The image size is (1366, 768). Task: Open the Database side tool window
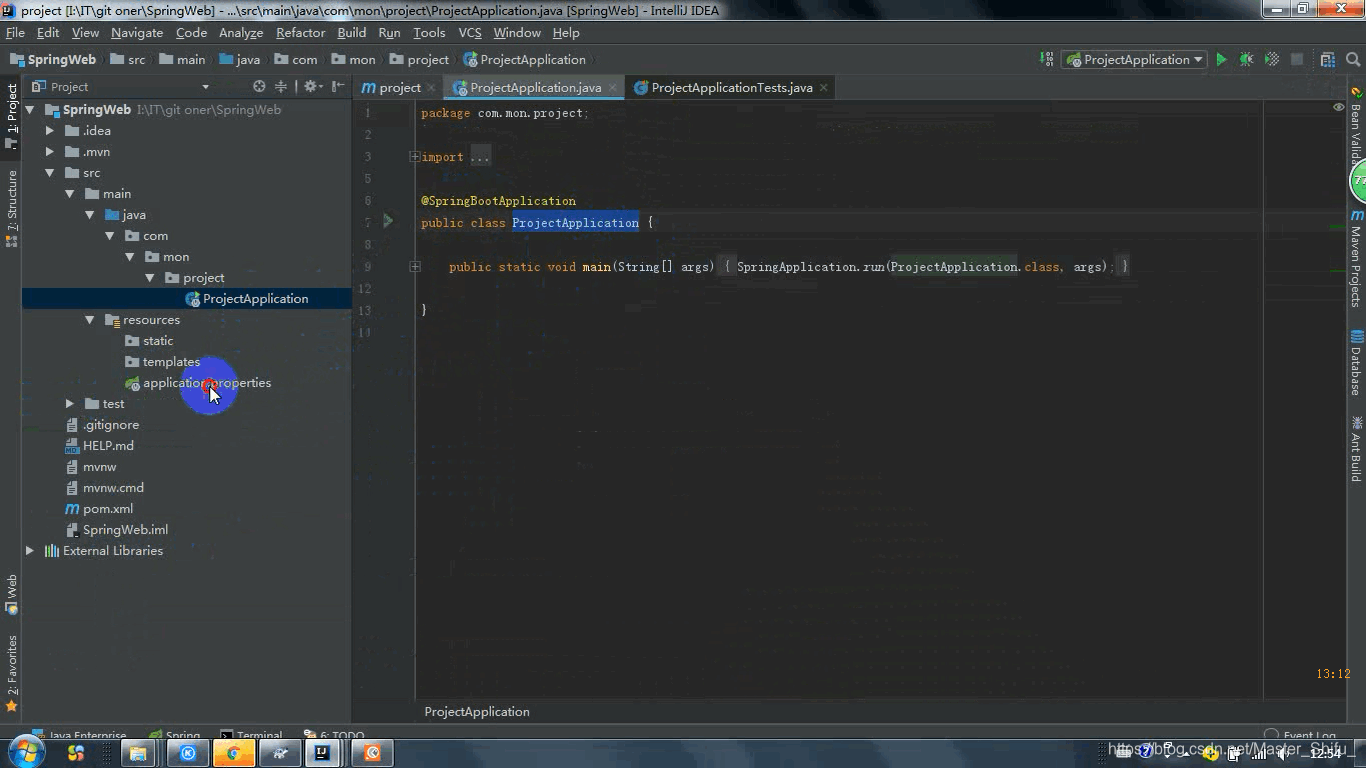[x=1357, y=362]
